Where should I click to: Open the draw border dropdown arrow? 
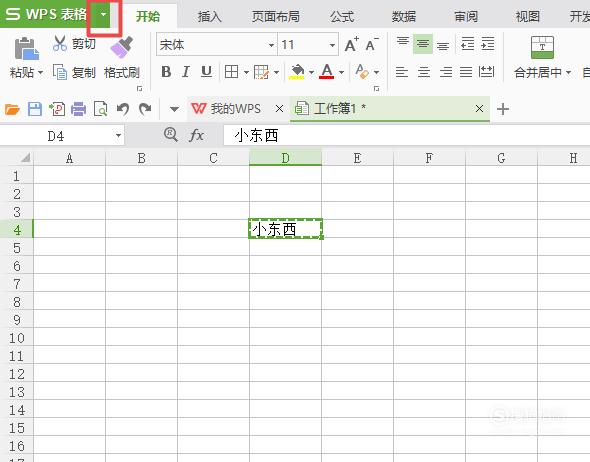pyautogui.click(x=276, y=72)
